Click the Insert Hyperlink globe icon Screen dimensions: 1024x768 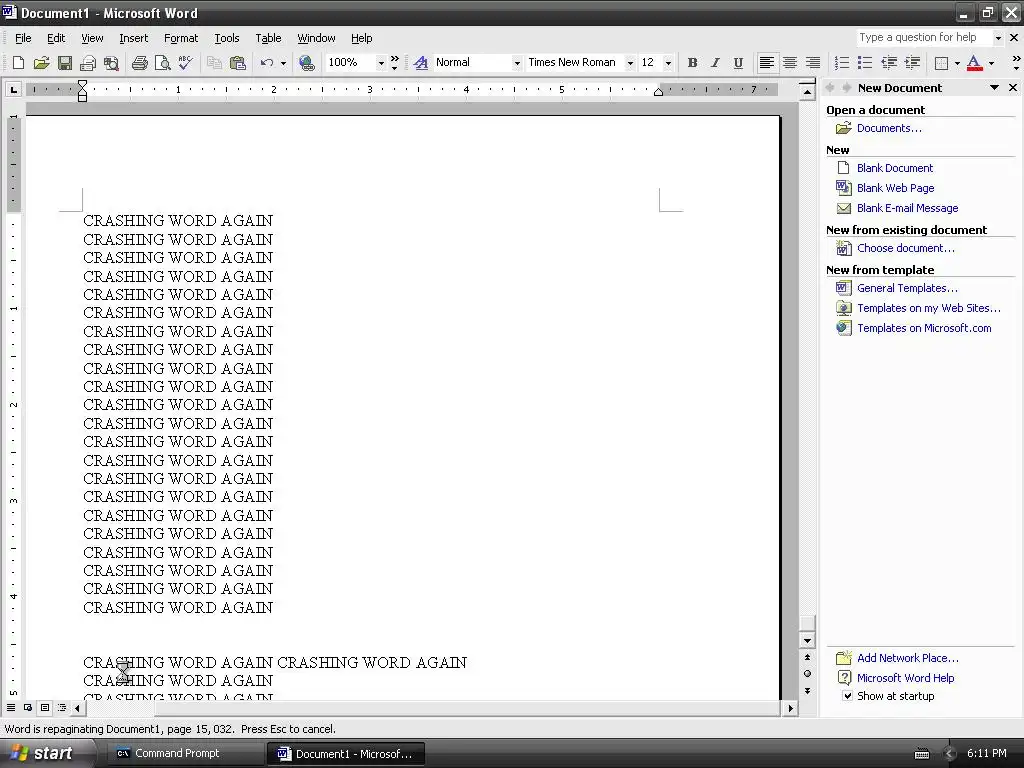point(306,63)
